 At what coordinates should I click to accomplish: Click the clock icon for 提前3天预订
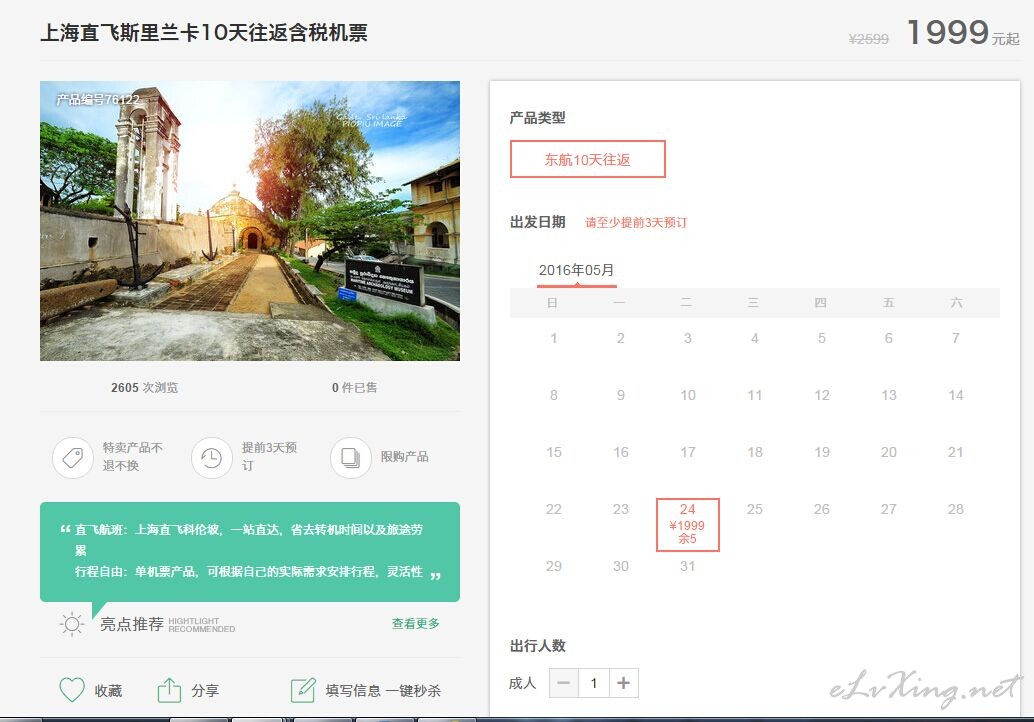(212, 458)
